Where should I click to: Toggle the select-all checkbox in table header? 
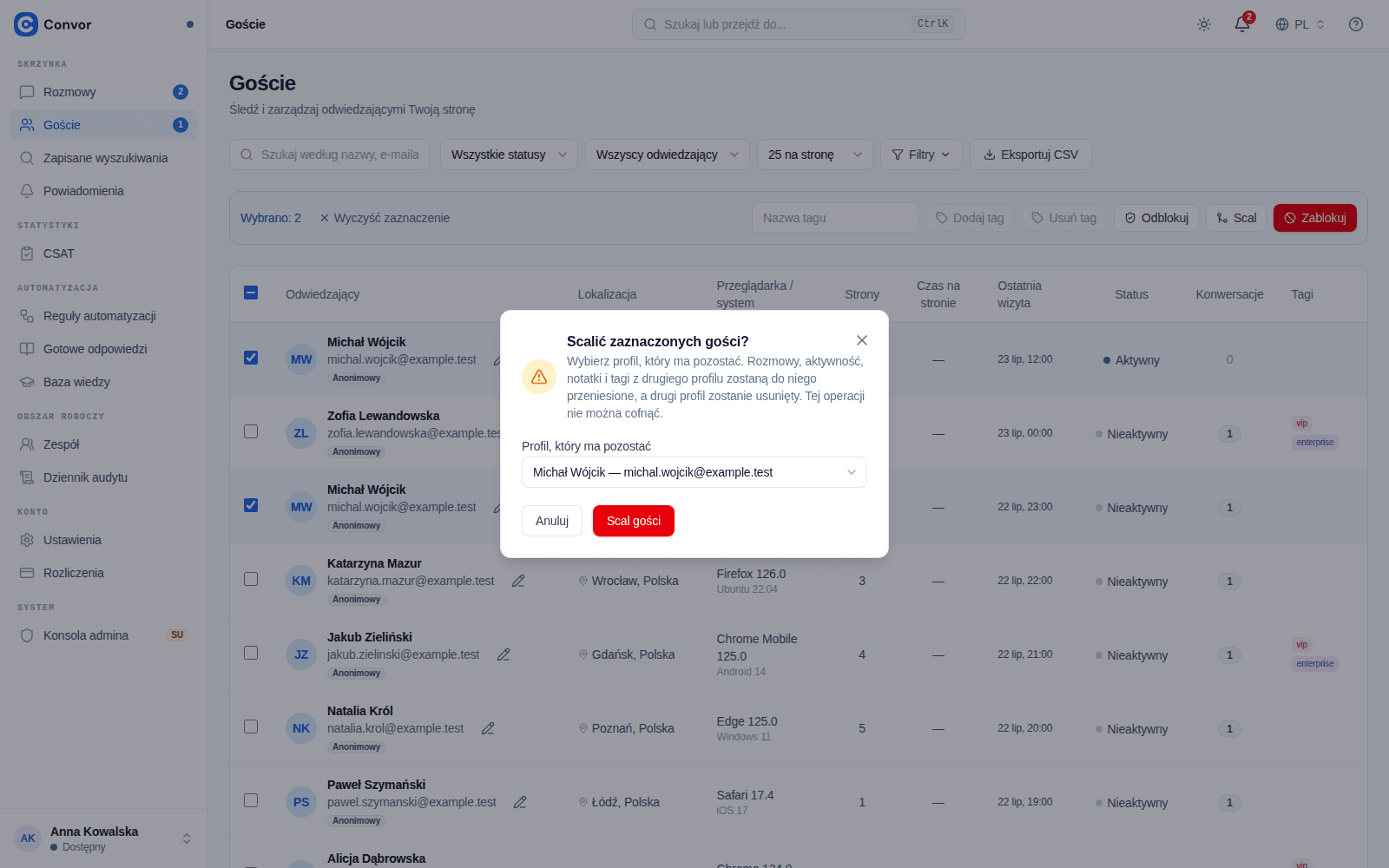[x=251, y=293]
